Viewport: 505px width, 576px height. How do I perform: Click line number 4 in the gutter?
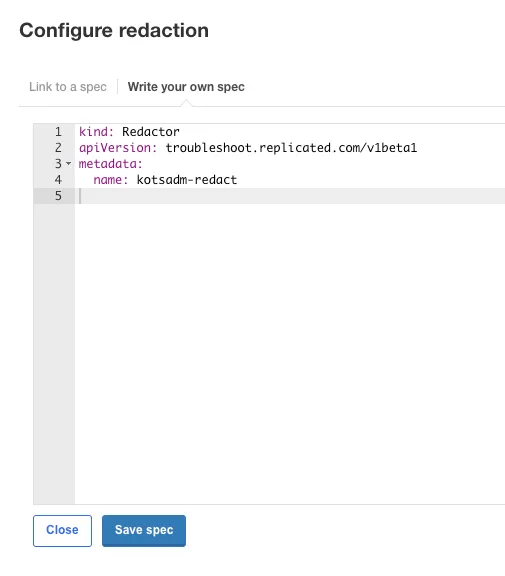(58, 180)
